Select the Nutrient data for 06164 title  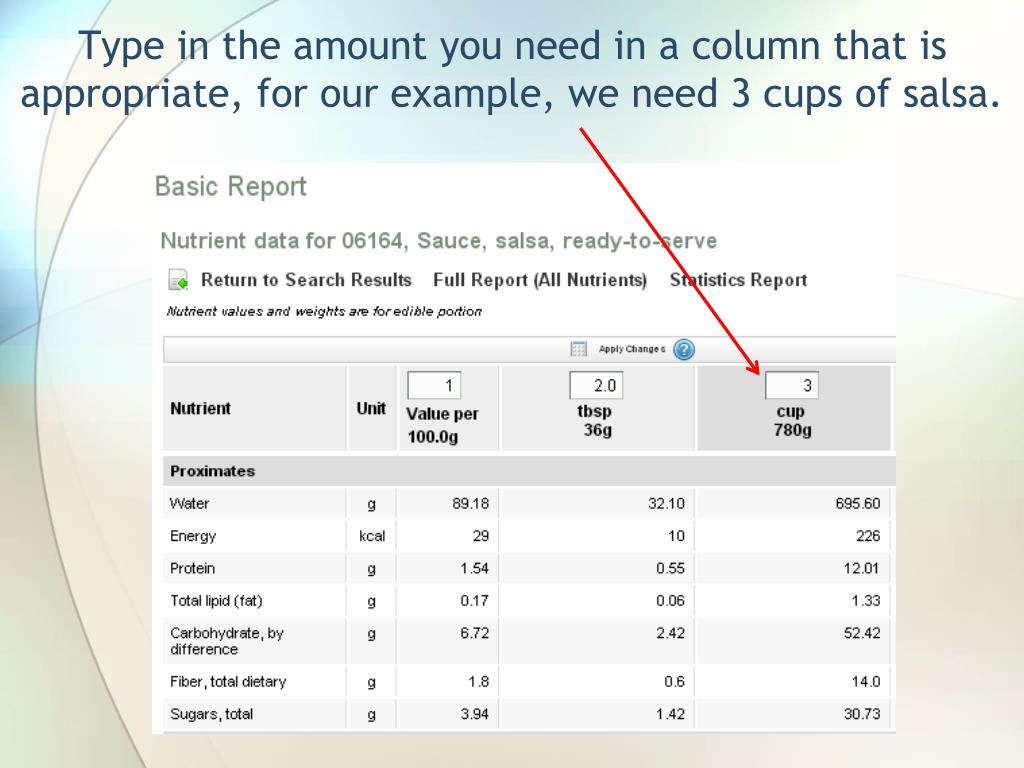pyautogui.click(x=438, y=241)
